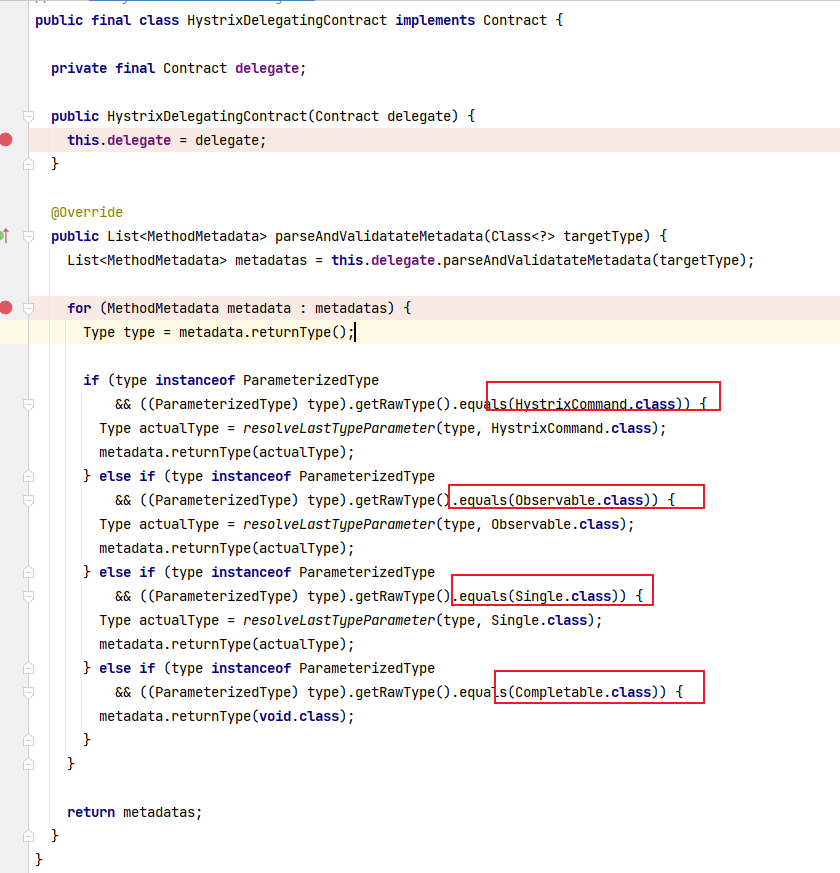The height and width of the screenshot is (873, 840).
Task: Collapse fold marker on the HystrixCommand.class condition line
Action: point(28,404)
